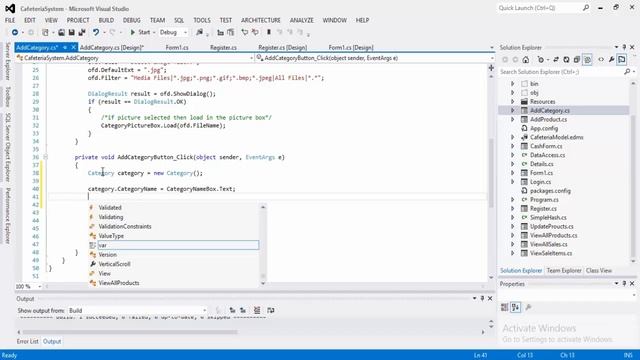The height and width of the screenshot is (360, 640).
Task: Toggle Word Wrap icon in Output panel
Action: pos(271,311)
